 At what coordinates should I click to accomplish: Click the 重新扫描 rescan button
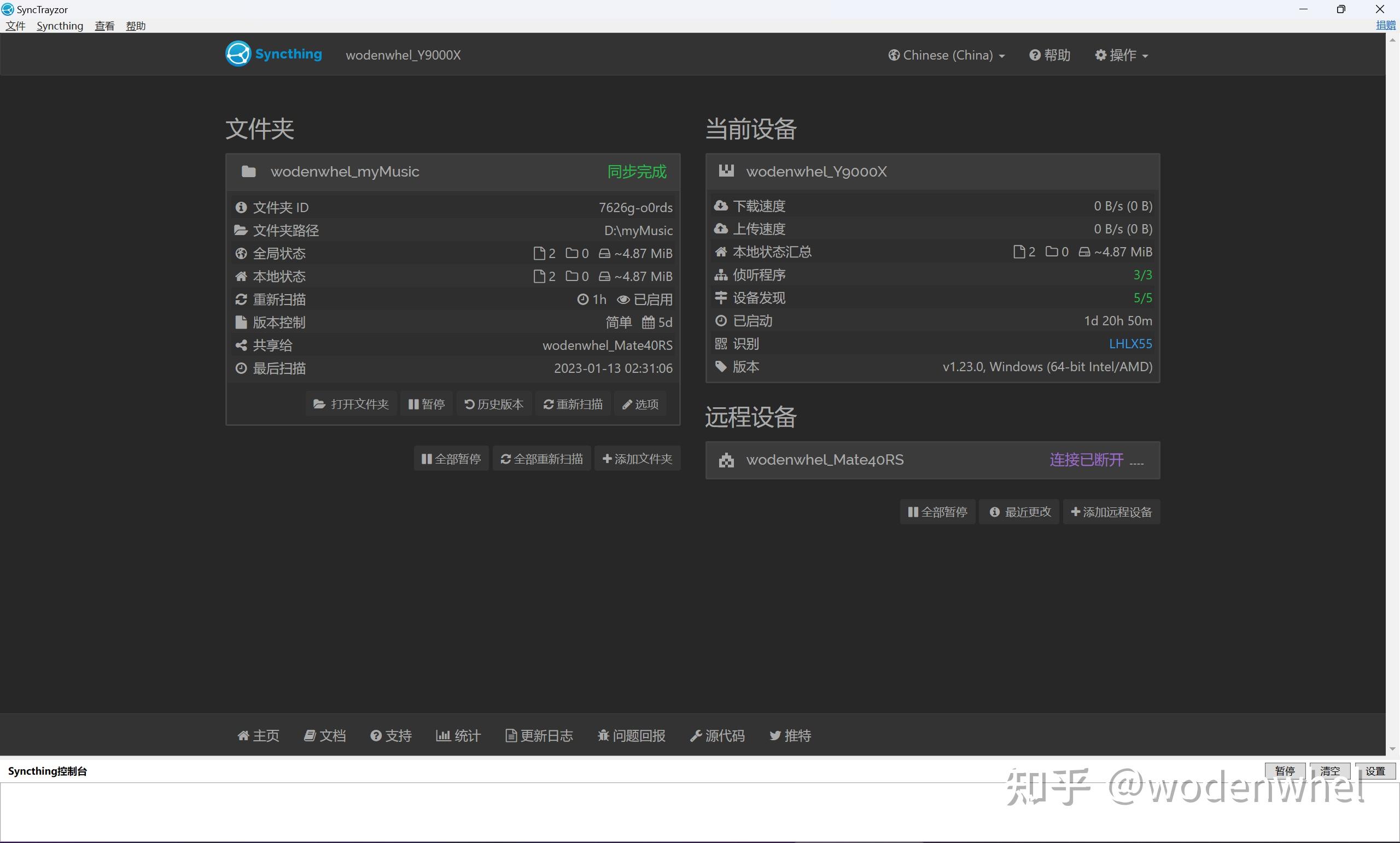coord(572,403)
